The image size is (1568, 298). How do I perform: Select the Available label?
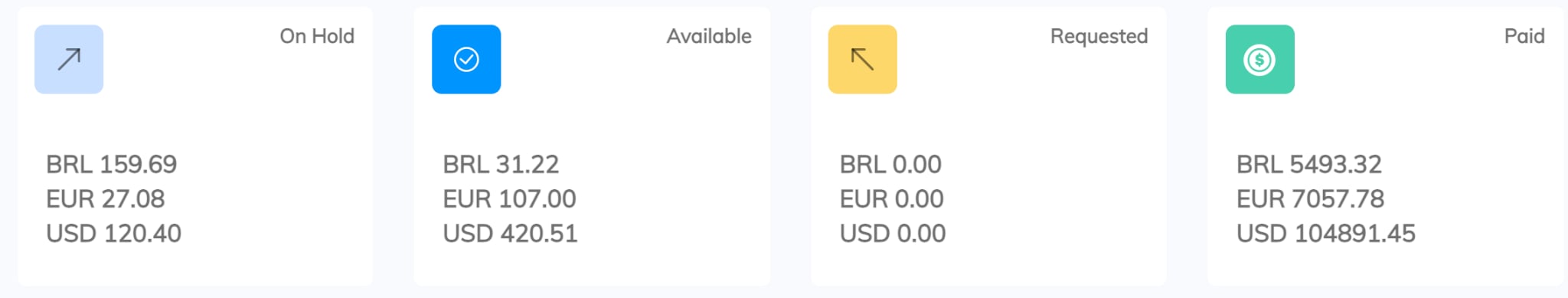pyautogui.click(x=709, y=36)
